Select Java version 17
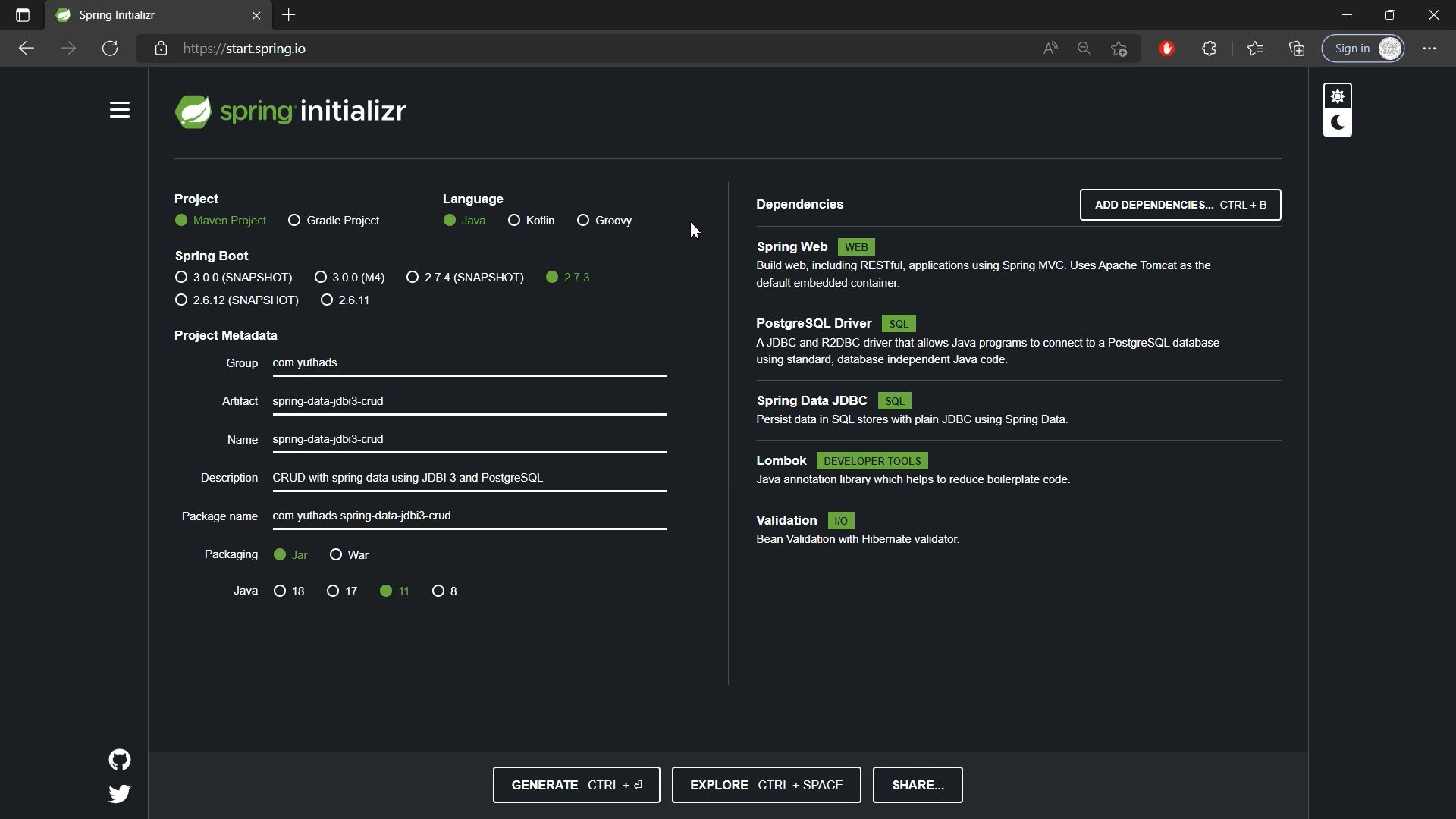The height and width of the screenshot is (819, 1456). point(342,591)
